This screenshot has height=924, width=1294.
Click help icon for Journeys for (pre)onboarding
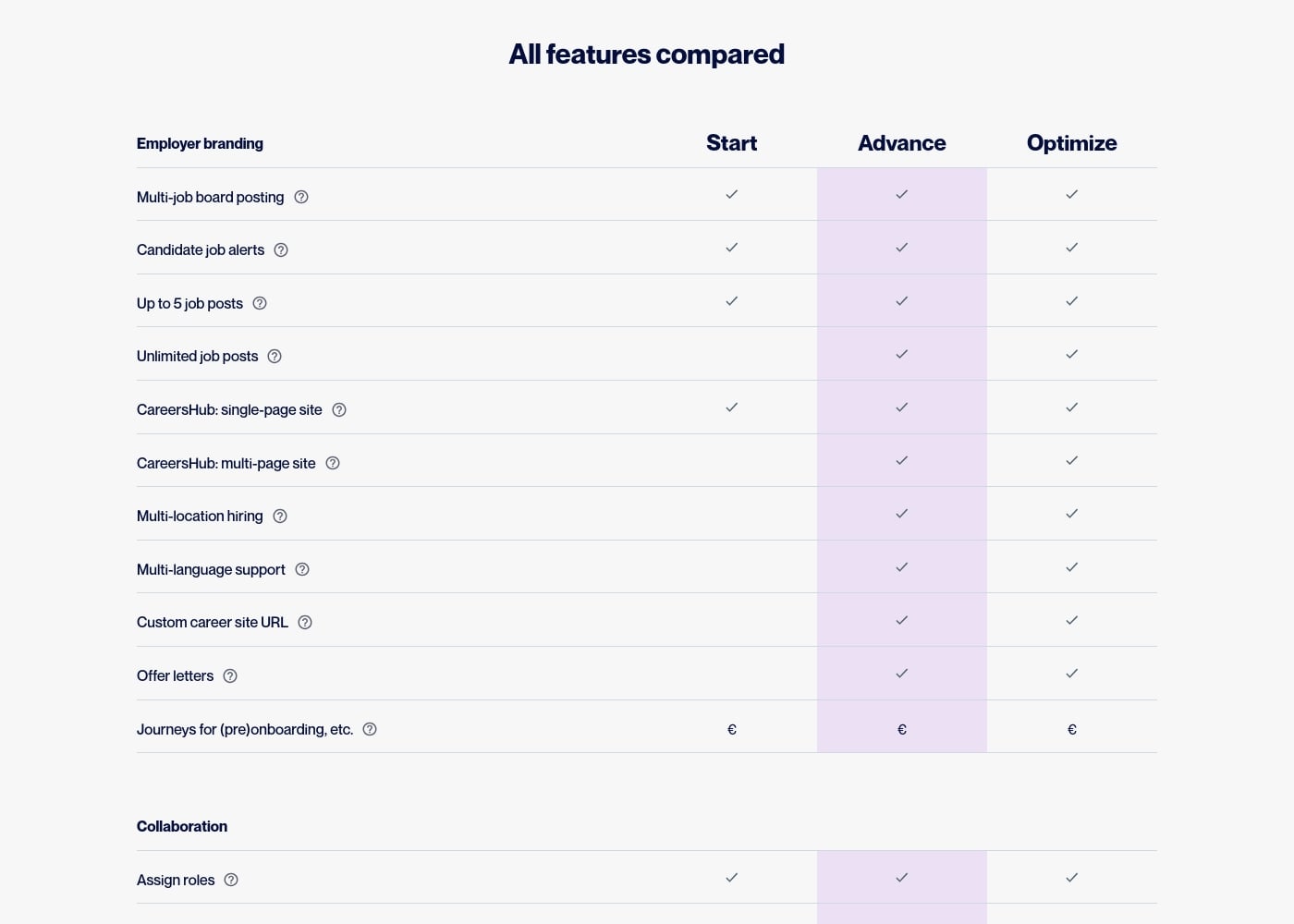370,729
